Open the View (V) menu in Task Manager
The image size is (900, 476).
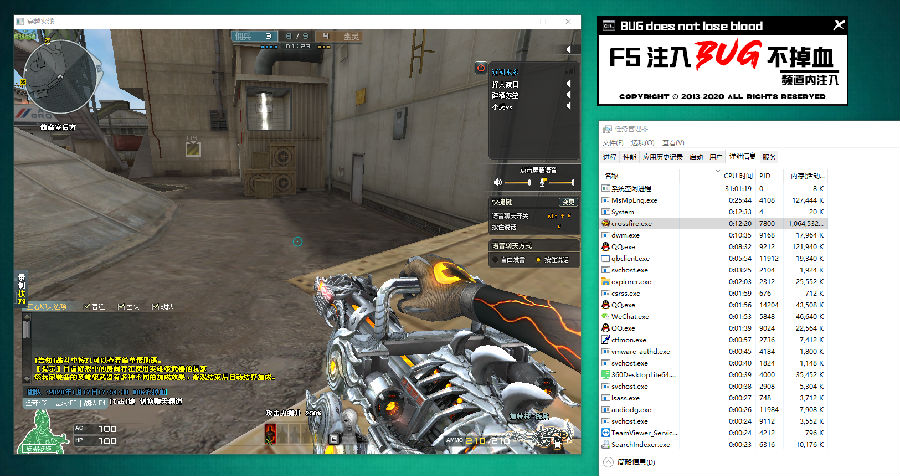coord(673,142)
